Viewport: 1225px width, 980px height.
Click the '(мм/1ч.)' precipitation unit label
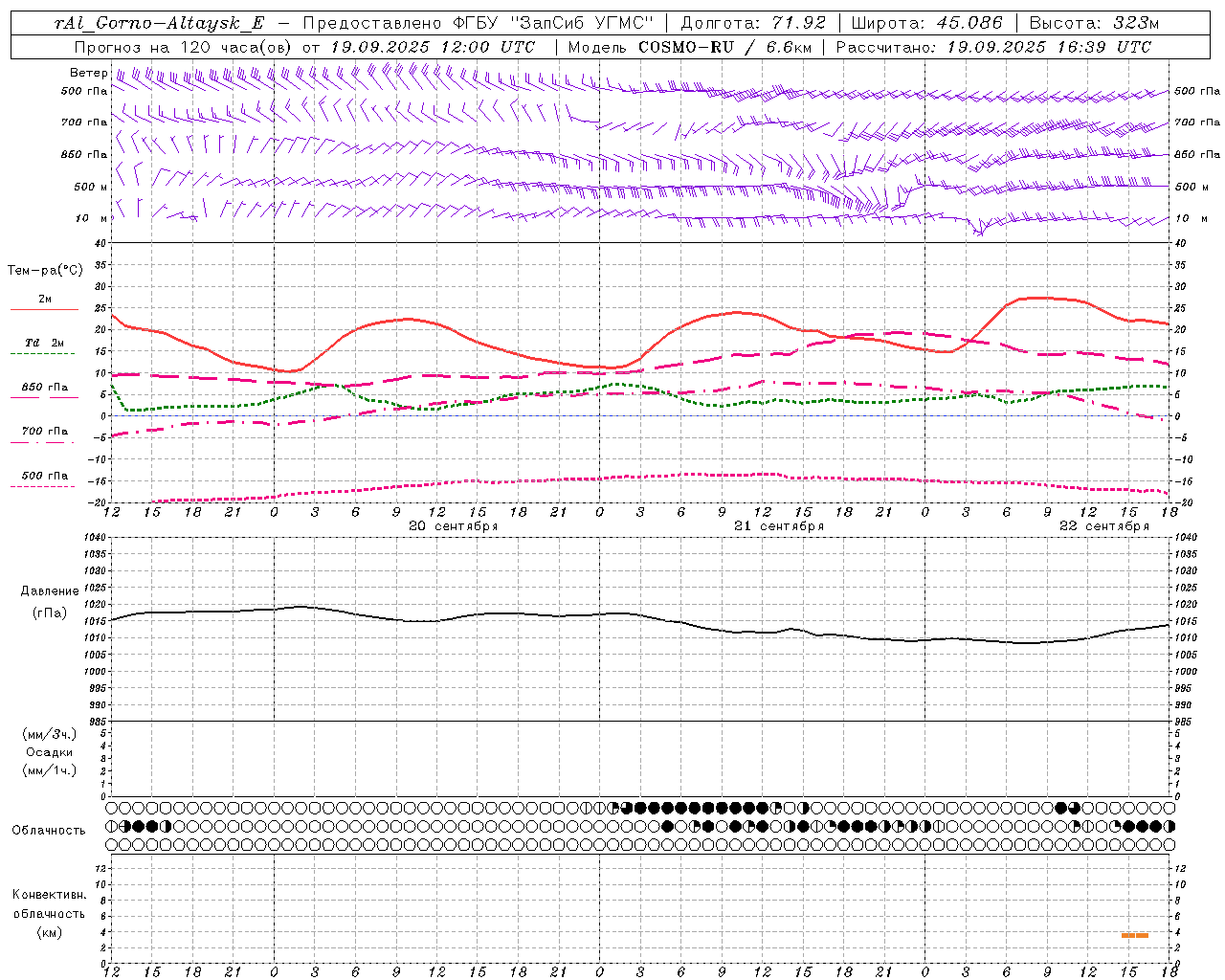[x=49, y=771]
